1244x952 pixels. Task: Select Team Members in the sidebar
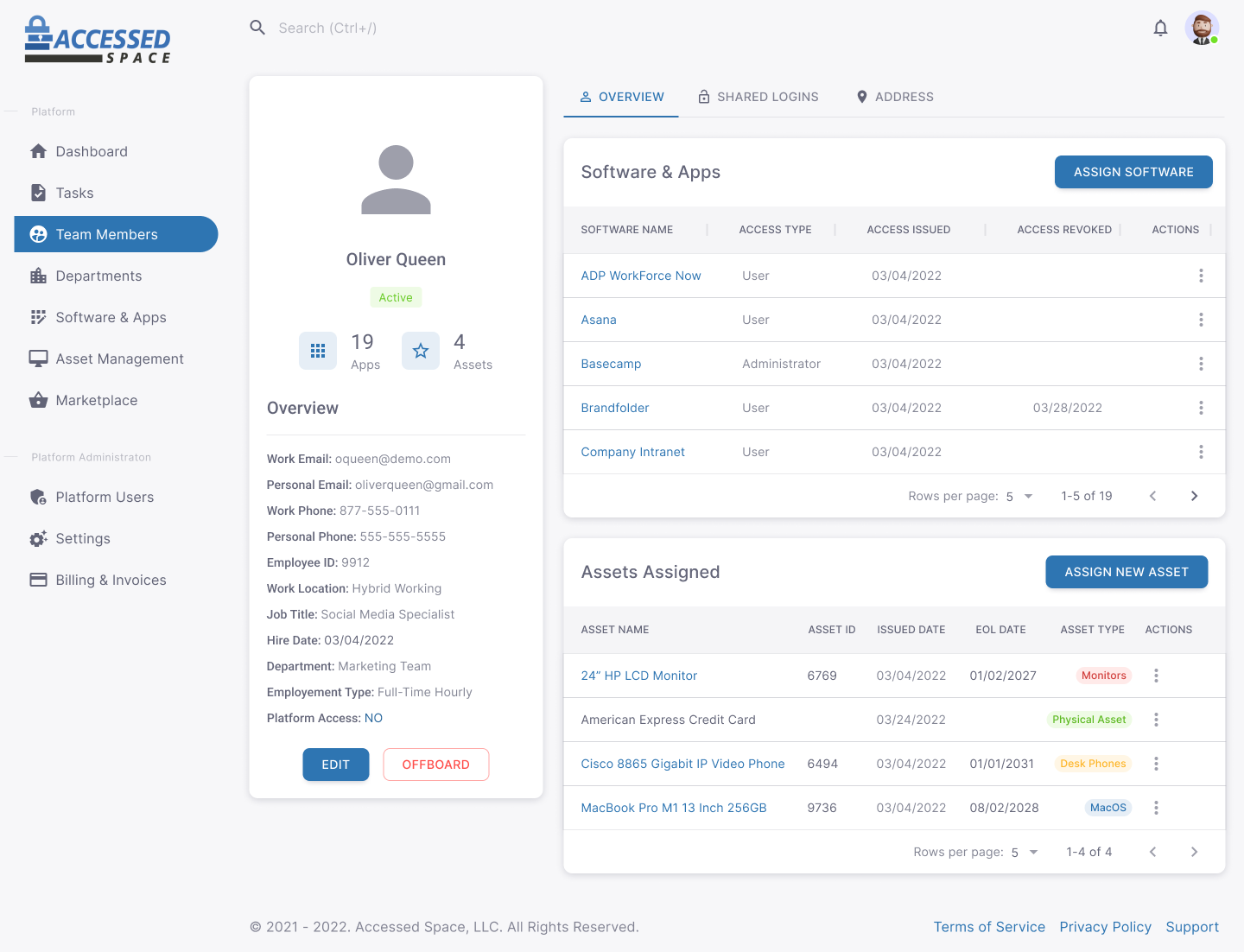(116, 234)
